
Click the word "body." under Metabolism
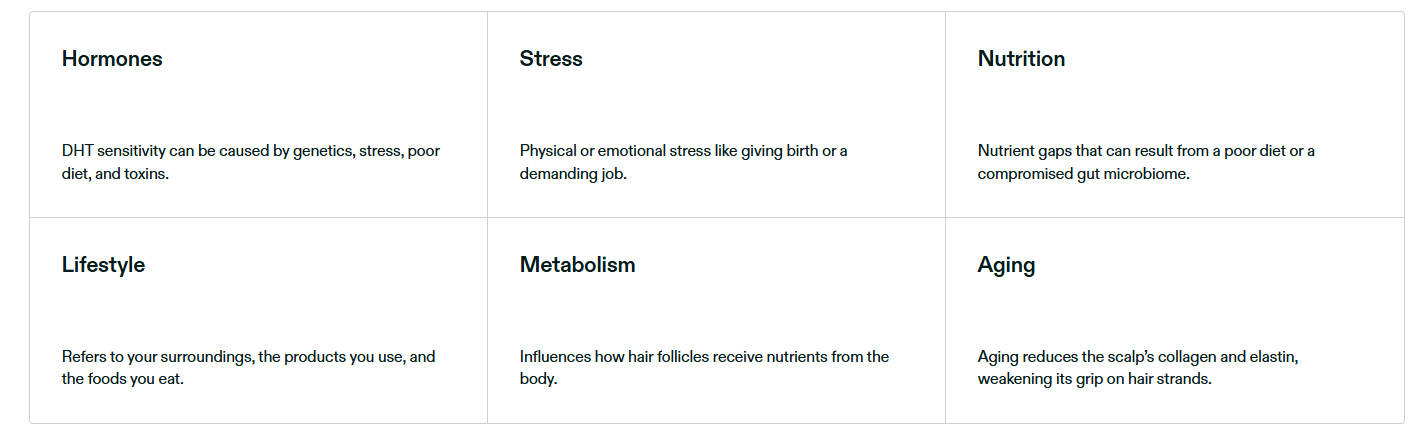coord(538,379)
